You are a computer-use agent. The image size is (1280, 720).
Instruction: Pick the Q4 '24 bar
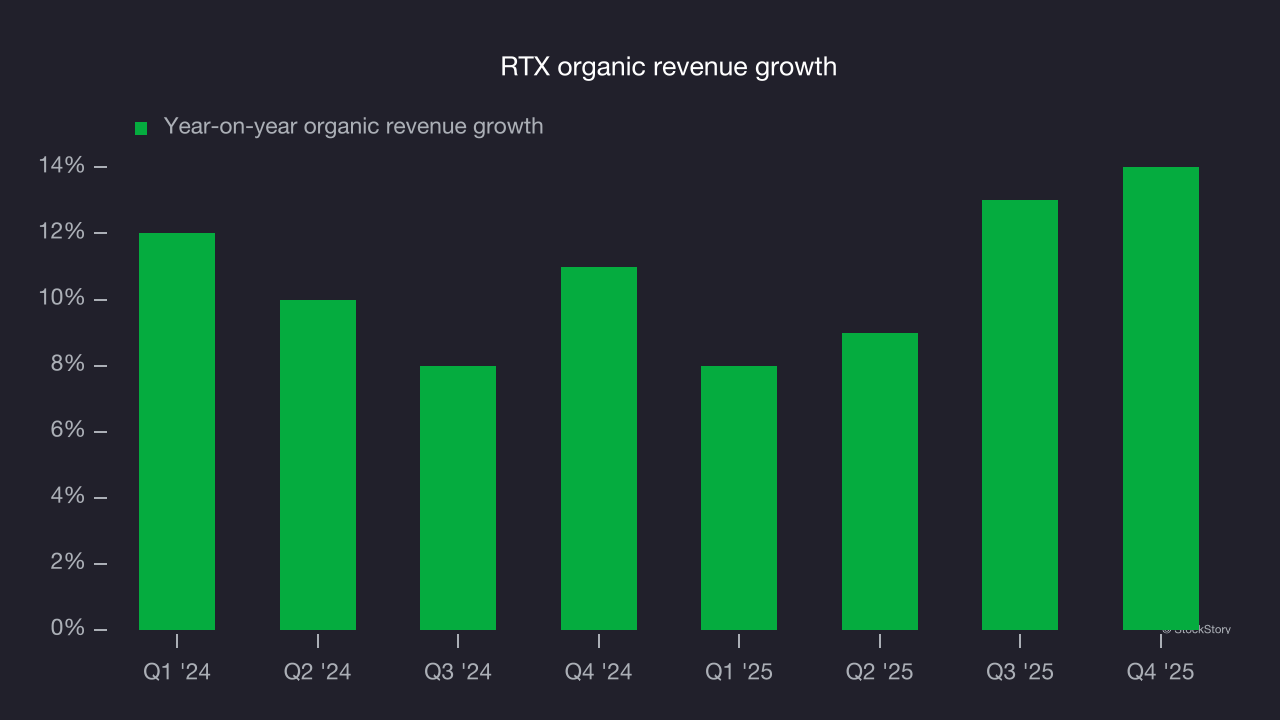pos(599,448)
